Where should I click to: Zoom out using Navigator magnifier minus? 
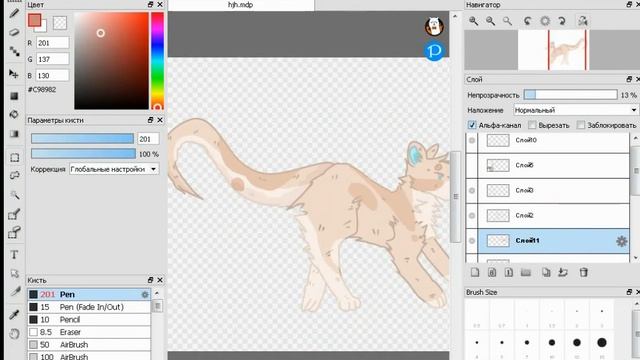[x=490, y=21]
